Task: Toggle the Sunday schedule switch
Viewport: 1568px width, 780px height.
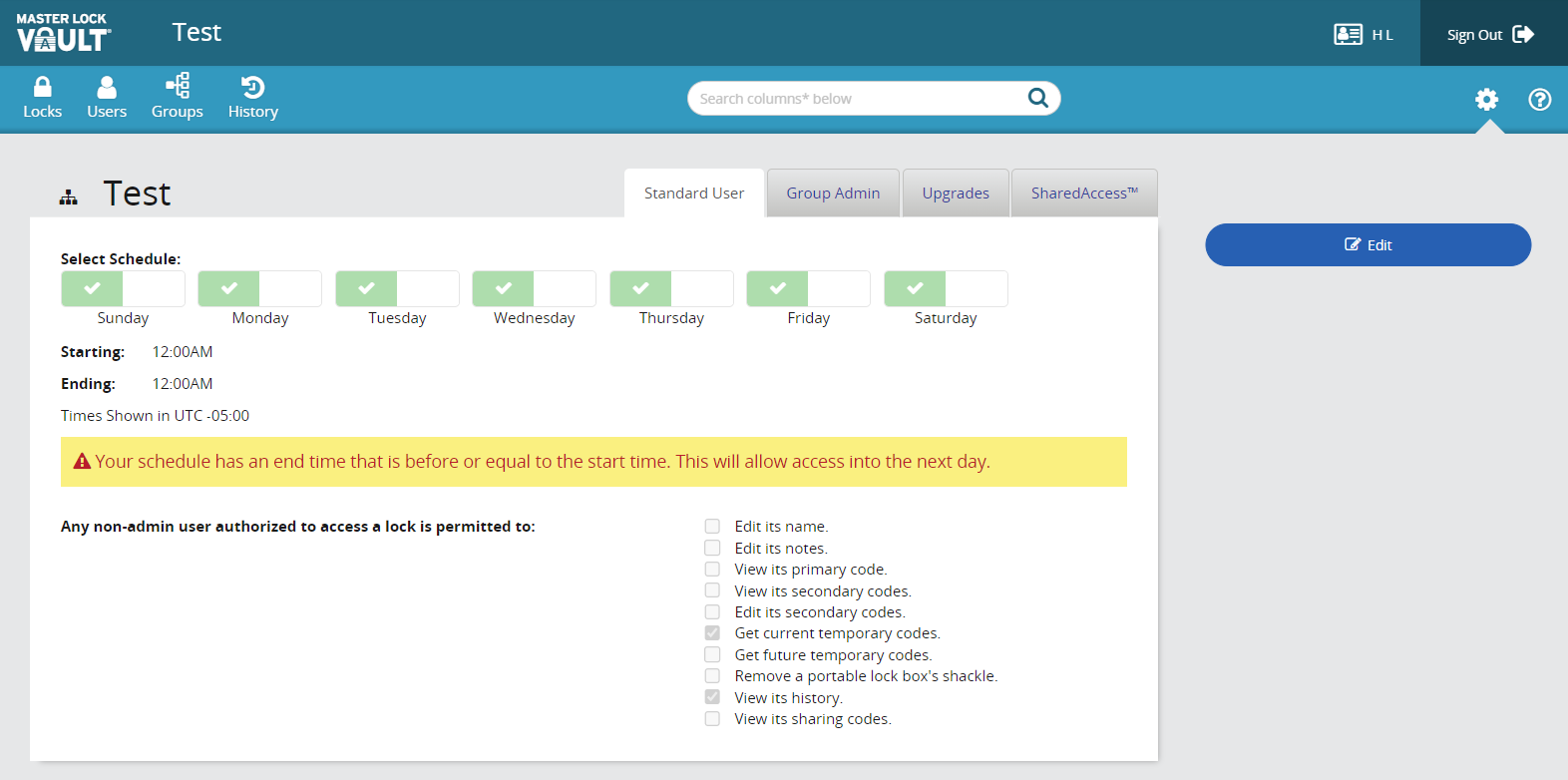Action: pyautogui.click(x=123, y=288)
